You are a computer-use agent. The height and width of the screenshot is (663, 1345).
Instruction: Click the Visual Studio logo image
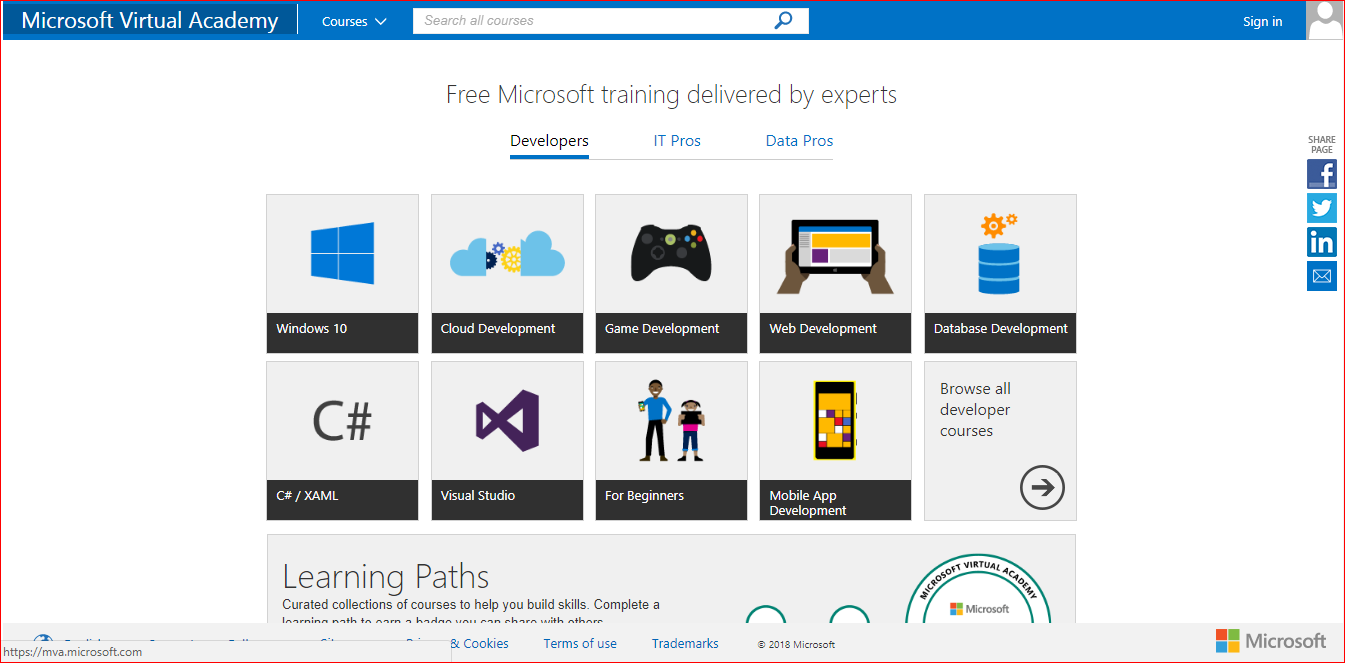507,421
